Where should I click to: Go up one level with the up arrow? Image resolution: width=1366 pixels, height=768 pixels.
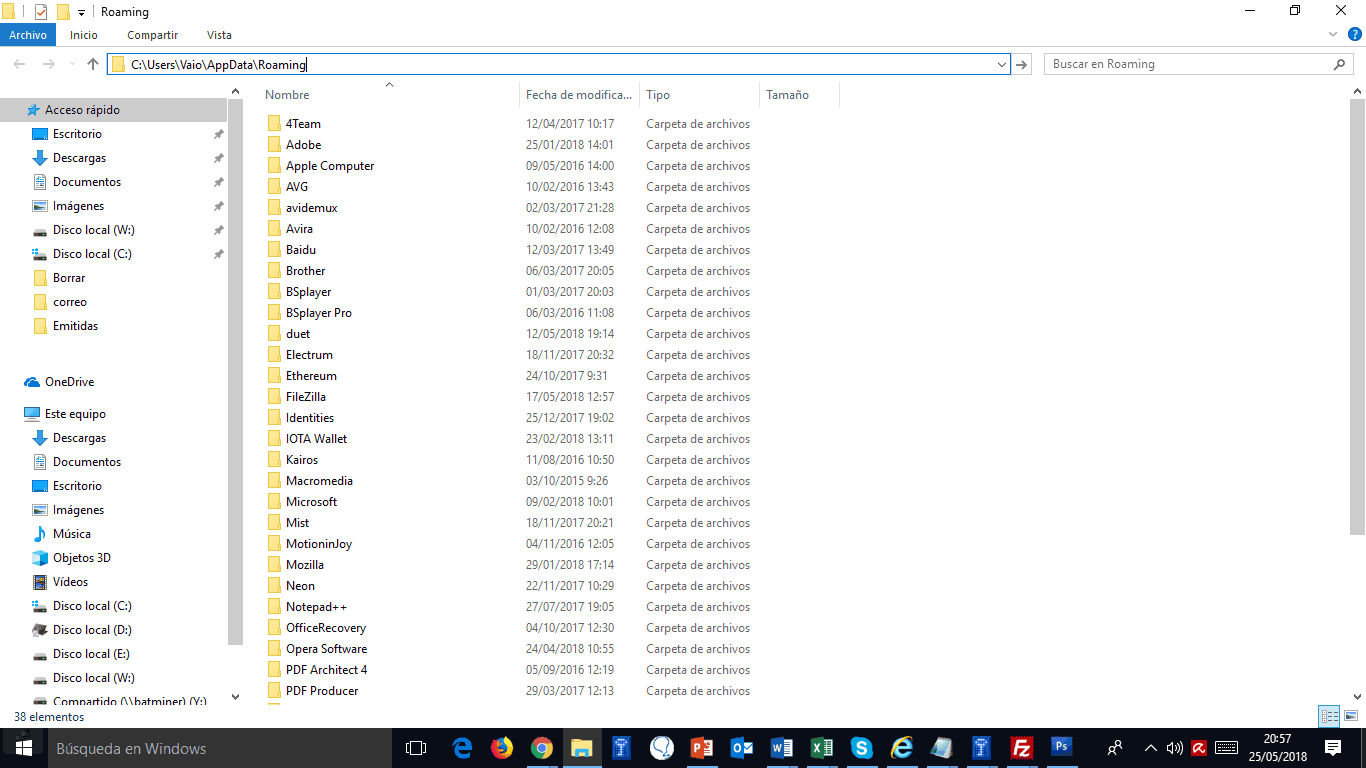tap(93, 64)
